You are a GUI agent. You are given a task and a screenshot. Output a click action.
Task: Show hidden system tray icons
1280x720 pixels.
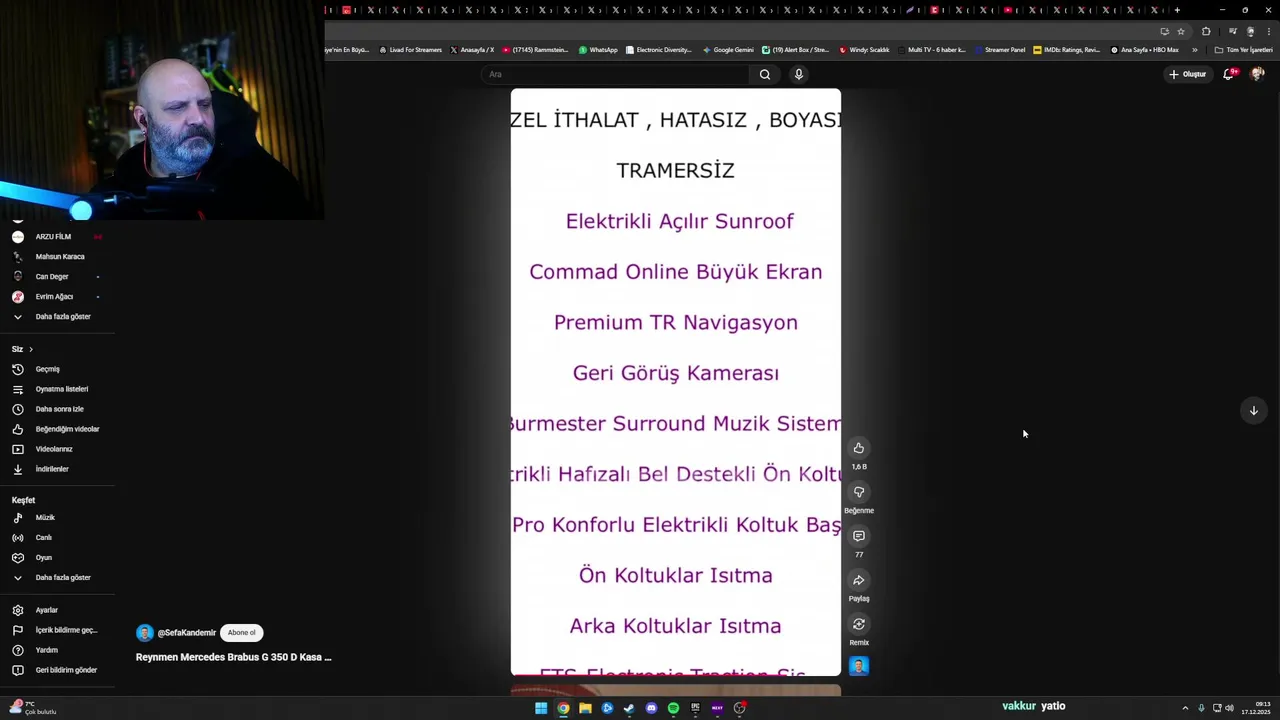click(1185, 708)
